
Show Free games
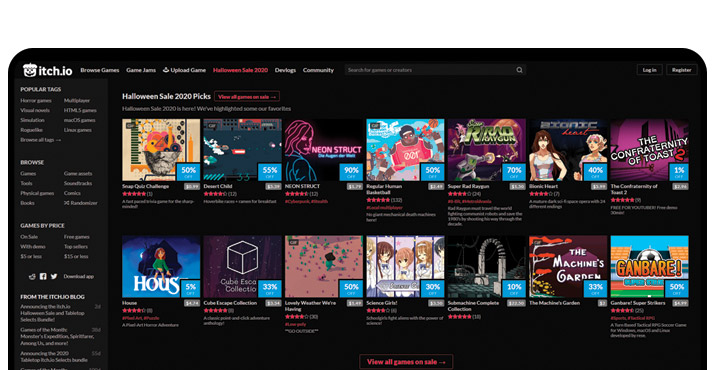pos(77,237)
